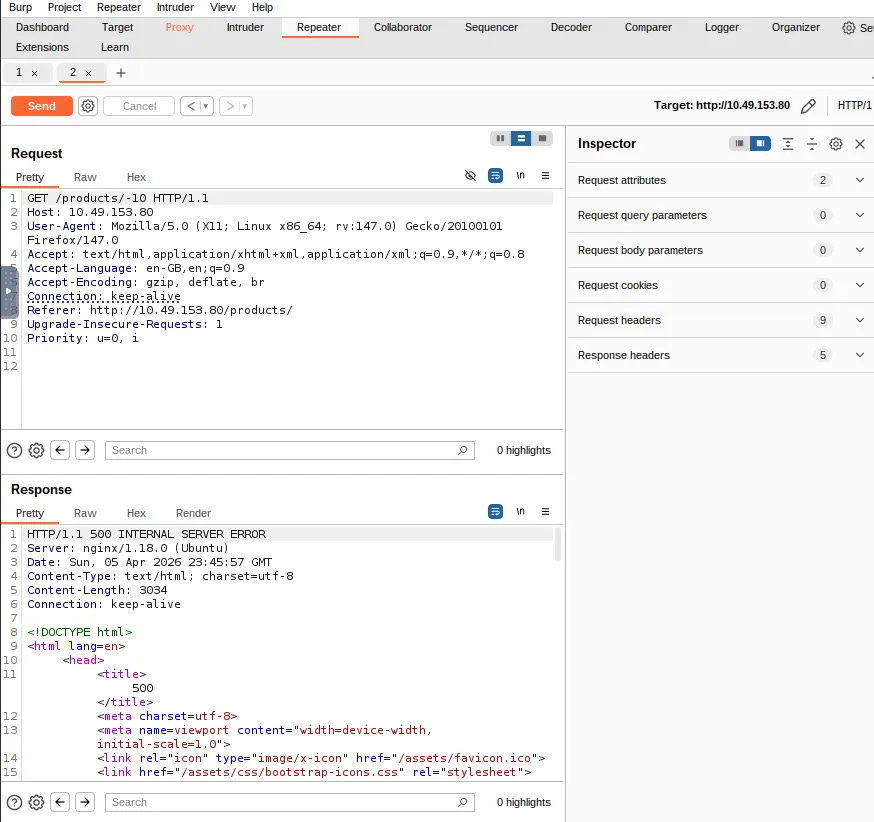Open Inspector settings gear icon
Image resolution: width=874 pixels, height=822 pixels.
pyautogui.click(x=836, y=144)
